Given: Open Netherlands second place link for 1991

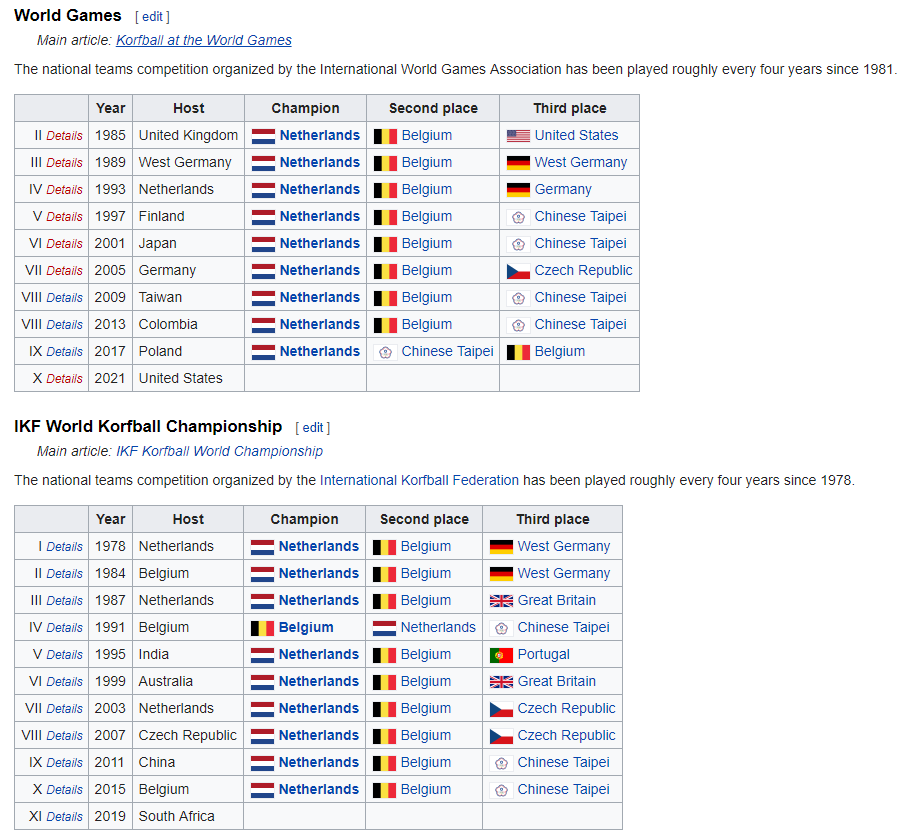Looking at the screenshot, I should click(438, 627).
